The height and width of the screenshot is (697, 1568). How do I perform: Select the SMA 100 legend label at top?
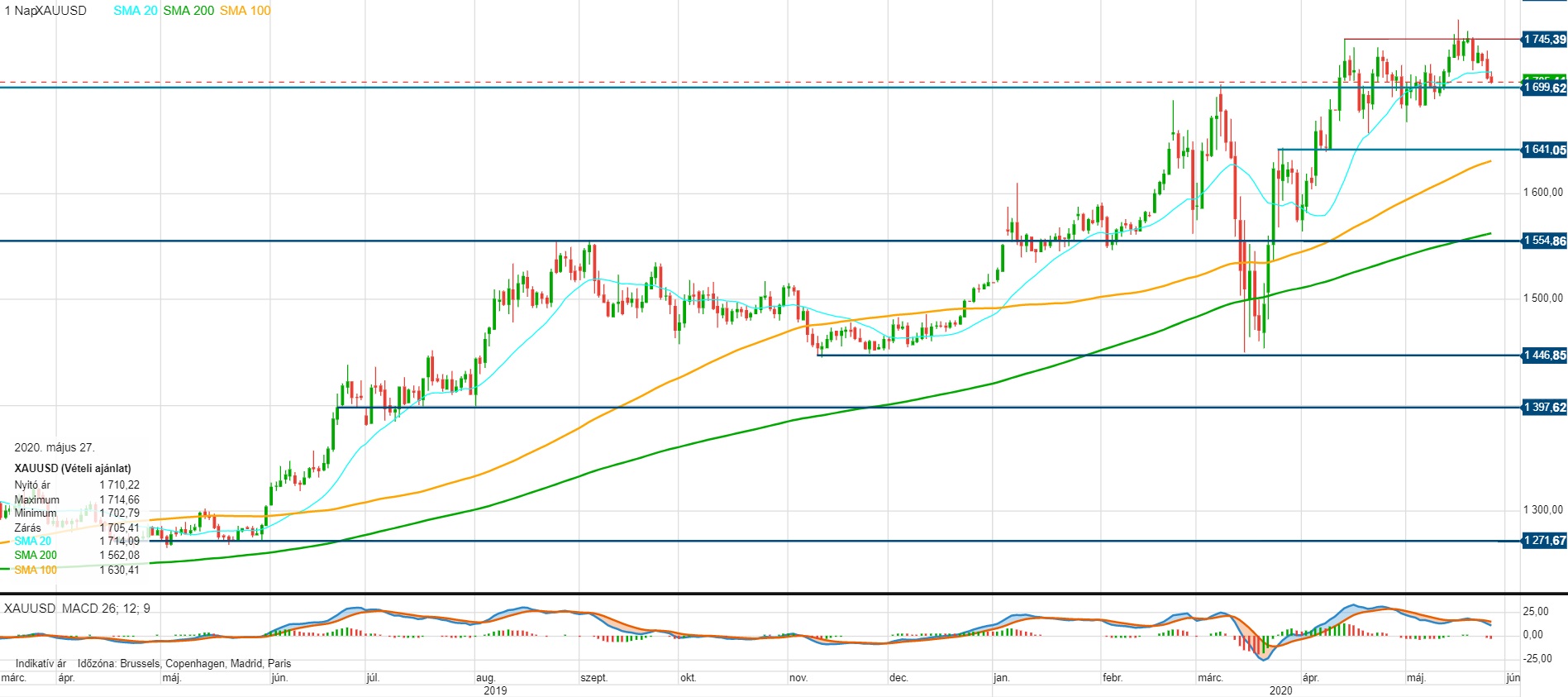pos(245,11)
